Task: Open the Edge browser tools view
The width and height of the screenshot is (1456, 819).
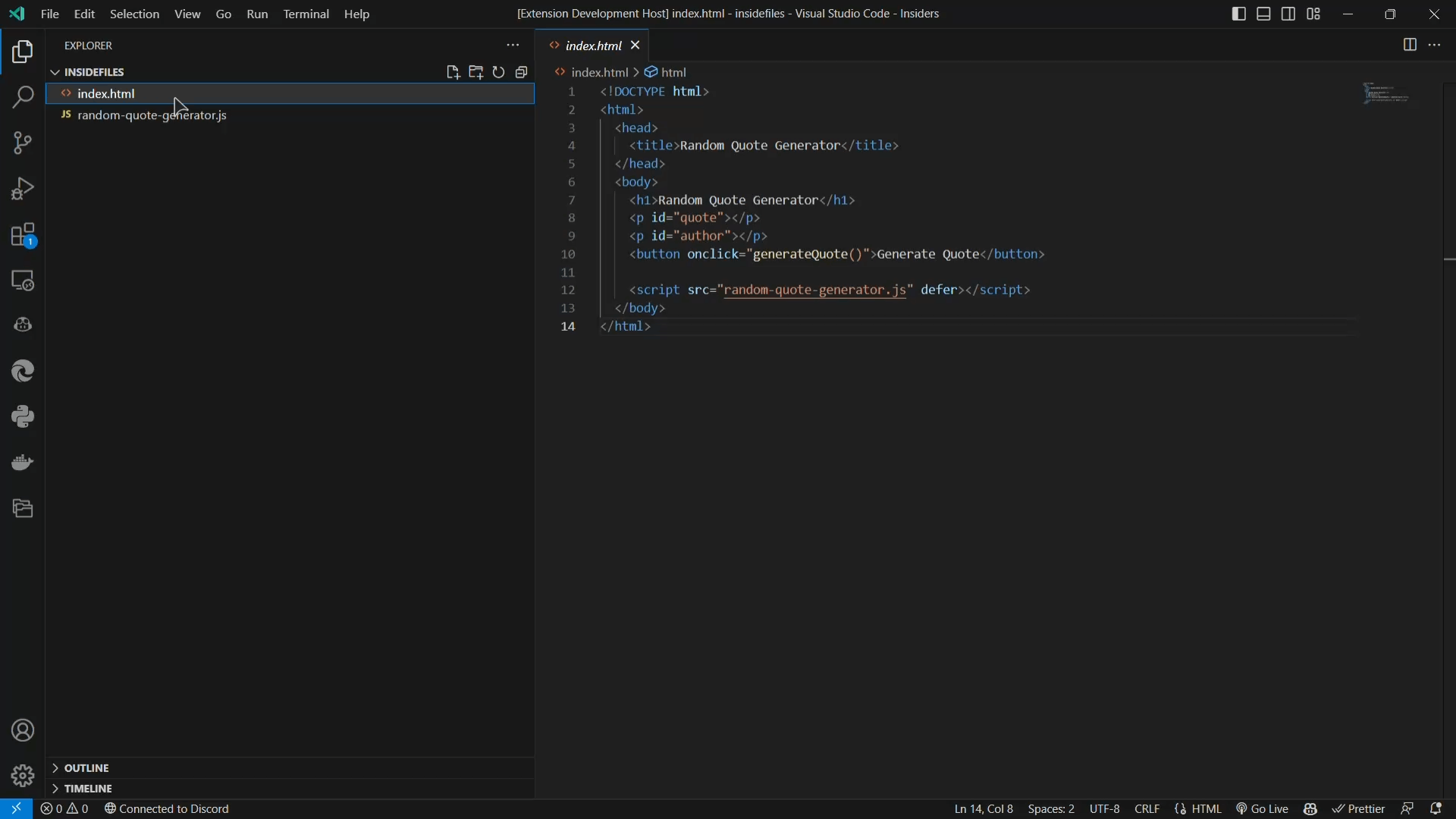Action: coord(23,372)
